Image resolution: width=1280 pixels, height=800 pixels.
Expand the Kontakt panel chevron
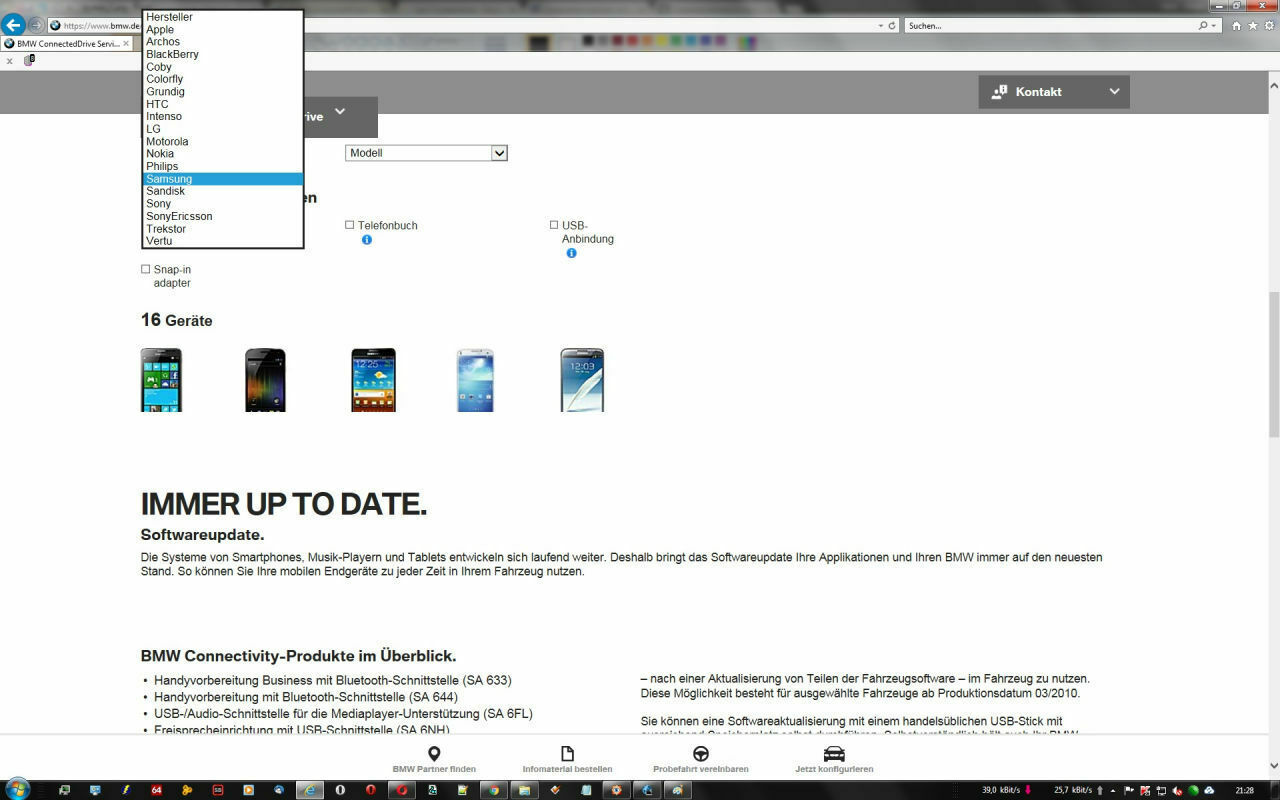click(1114, 91)
